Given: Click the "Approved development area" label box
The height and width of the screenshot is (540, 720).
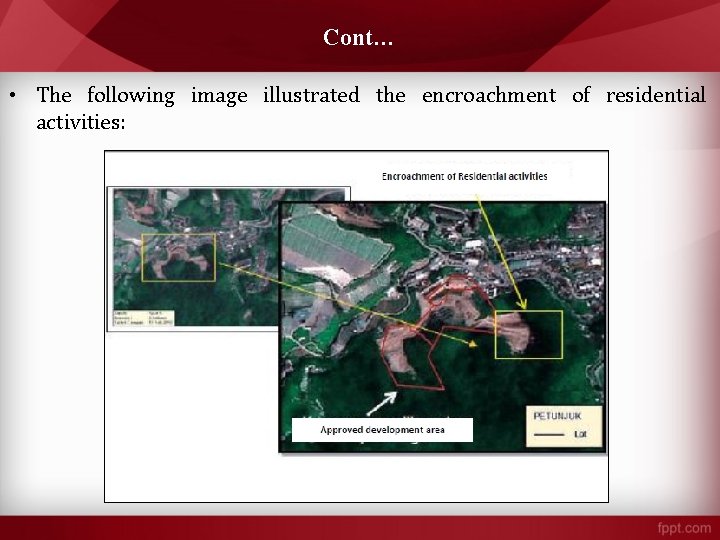Looking at the screenshot, I should [x=382, y=430].
